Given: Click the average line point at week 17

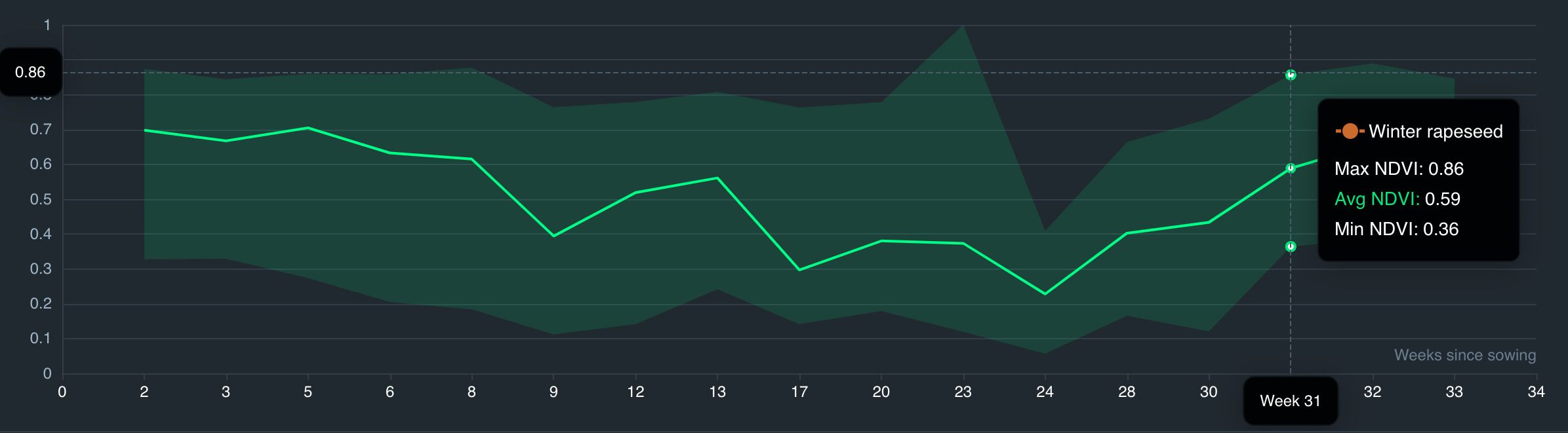Looking at the screenshot, I should point(799,269).
